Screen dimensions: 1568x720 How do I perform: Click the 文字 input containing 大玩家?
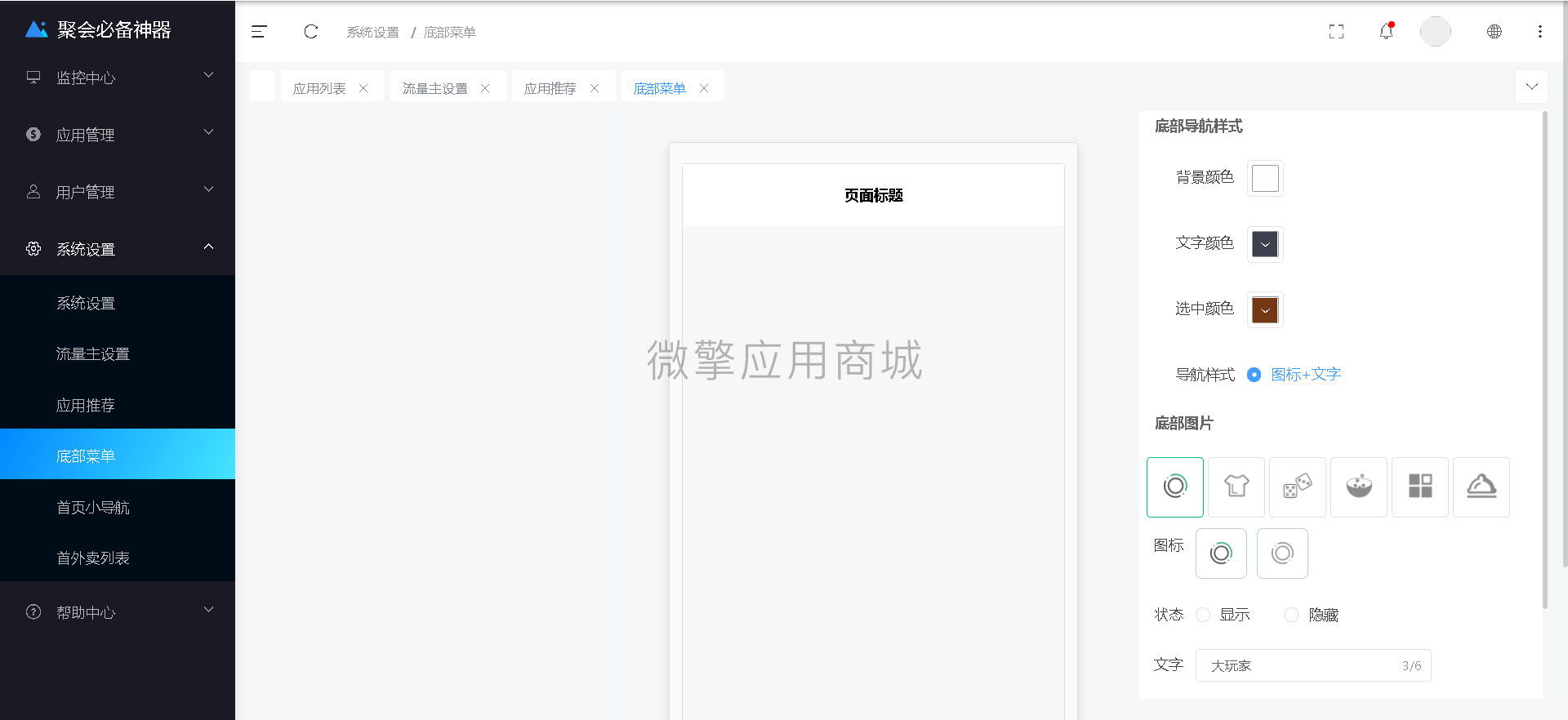[x=1313, y=665]
